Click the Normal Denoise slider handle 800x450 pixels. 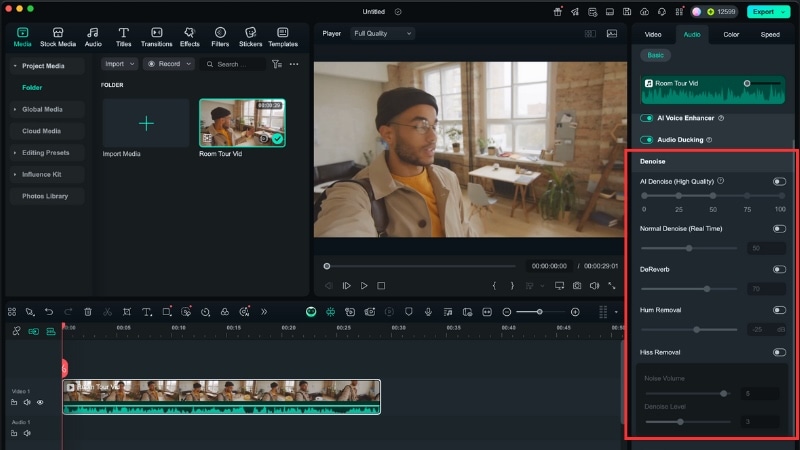689,248
